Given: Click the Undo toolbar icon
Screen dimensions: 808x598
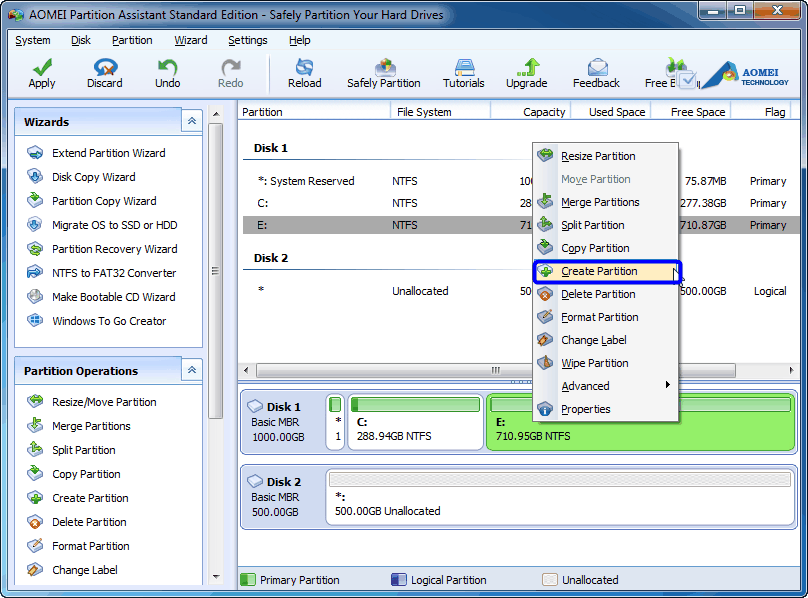Looking at the screenshot, I should (x=167, y=73).
